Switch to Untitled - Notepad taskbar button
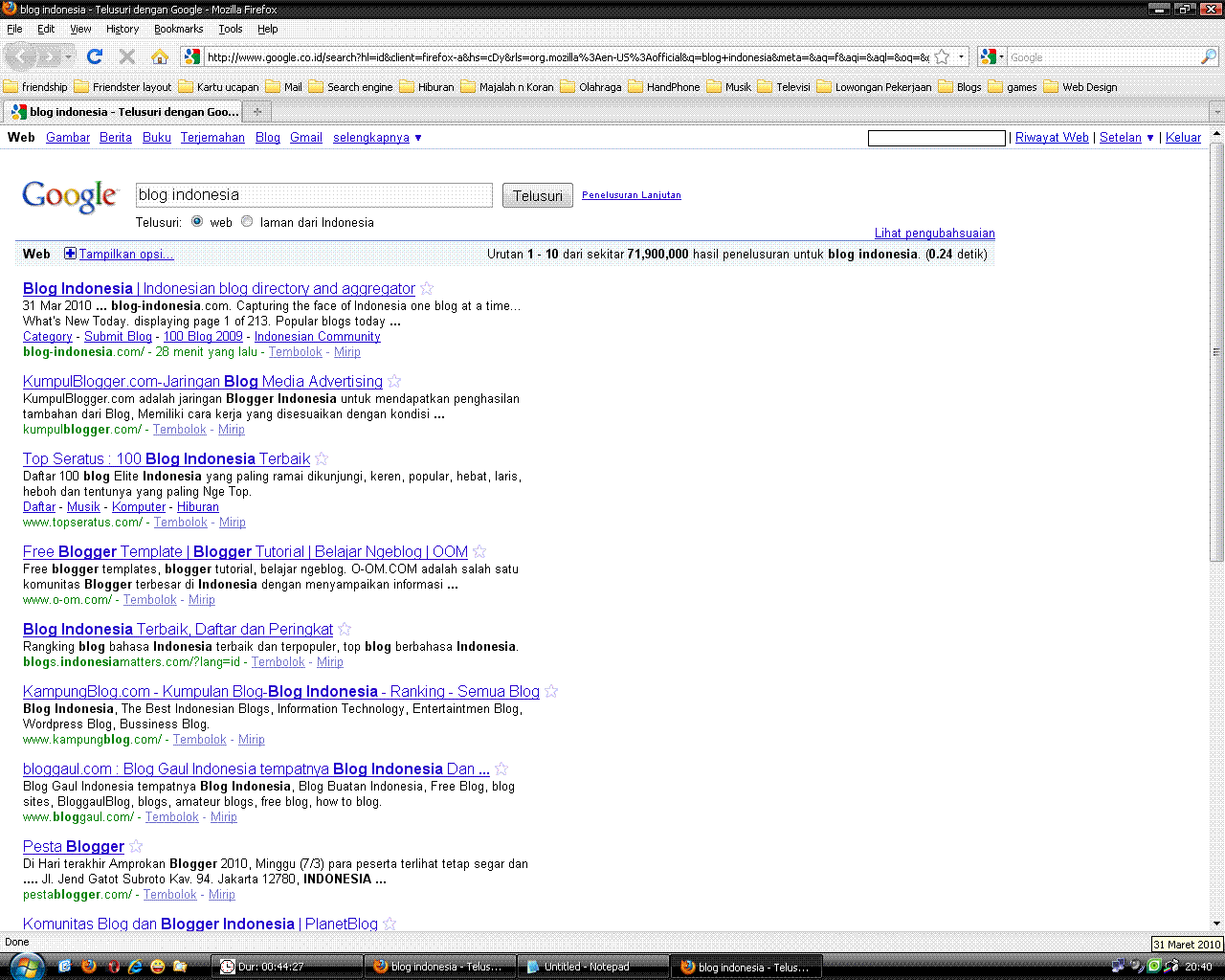The image size is (1225, 980). point(592,967)
